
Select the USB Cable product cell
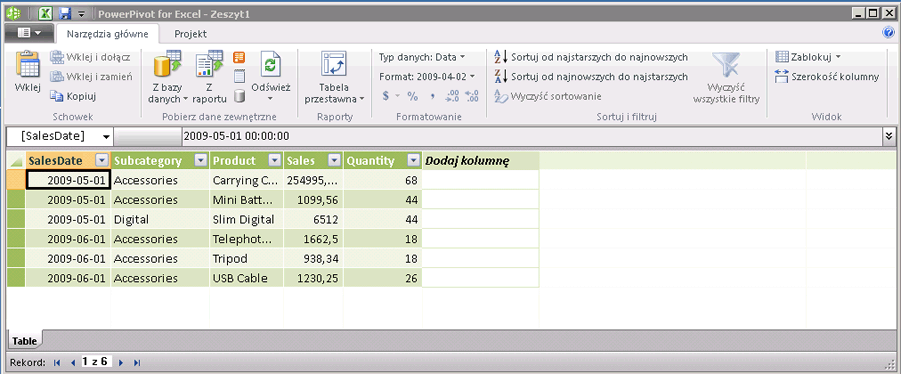coord(247,279)
